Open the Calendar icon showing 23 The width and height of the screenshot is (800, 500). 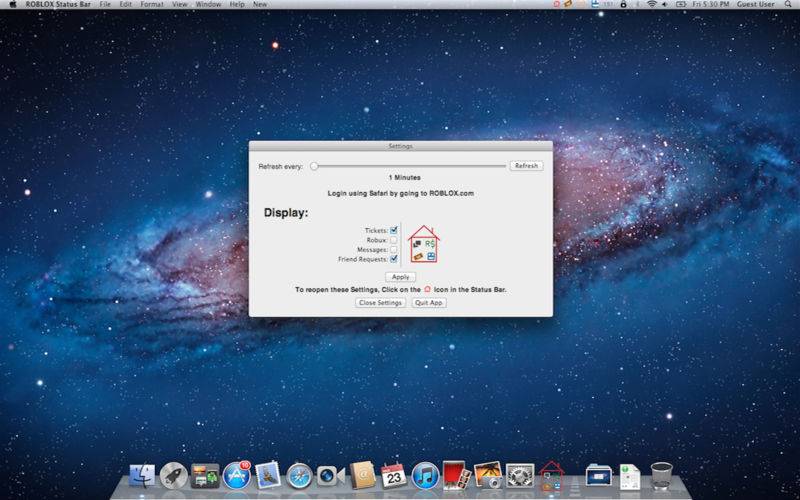pos(393,477)
